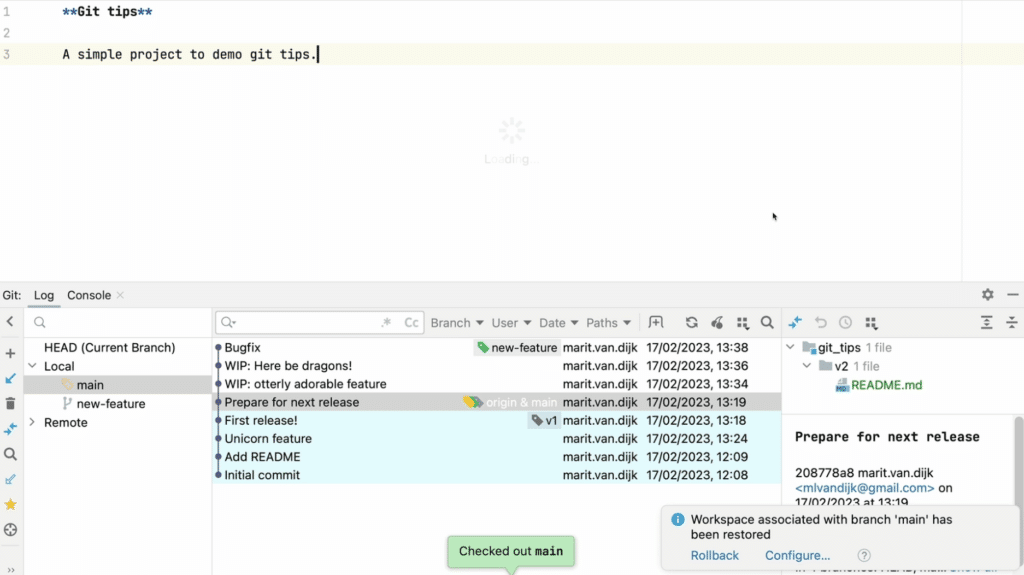Go to hash, branch or tag magnifier
1024x575 pixels.
pos(767,322)
